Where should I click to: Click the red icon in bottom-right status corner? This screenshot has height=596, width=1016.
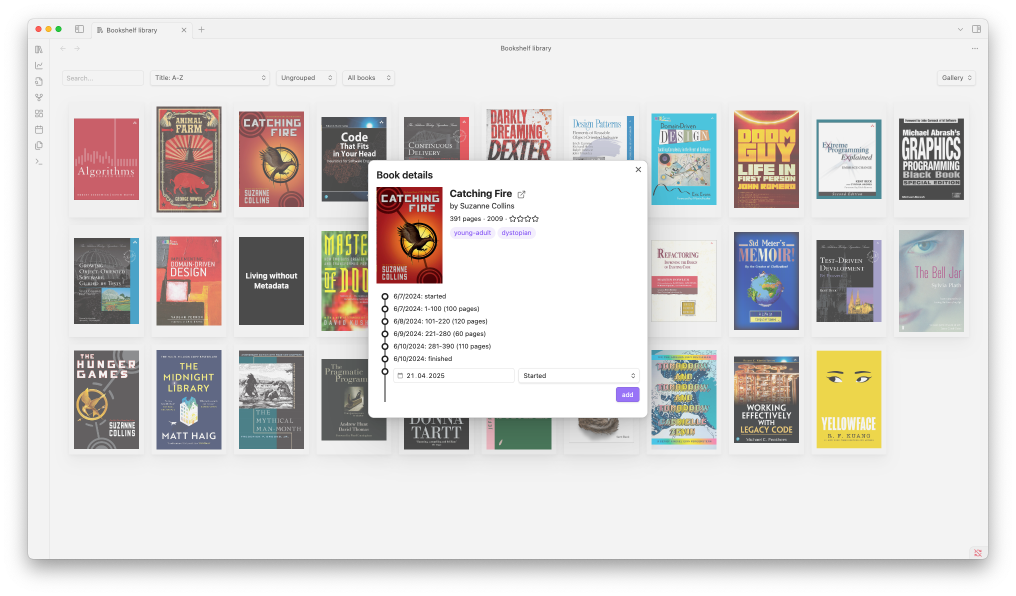tap(978, 553)
